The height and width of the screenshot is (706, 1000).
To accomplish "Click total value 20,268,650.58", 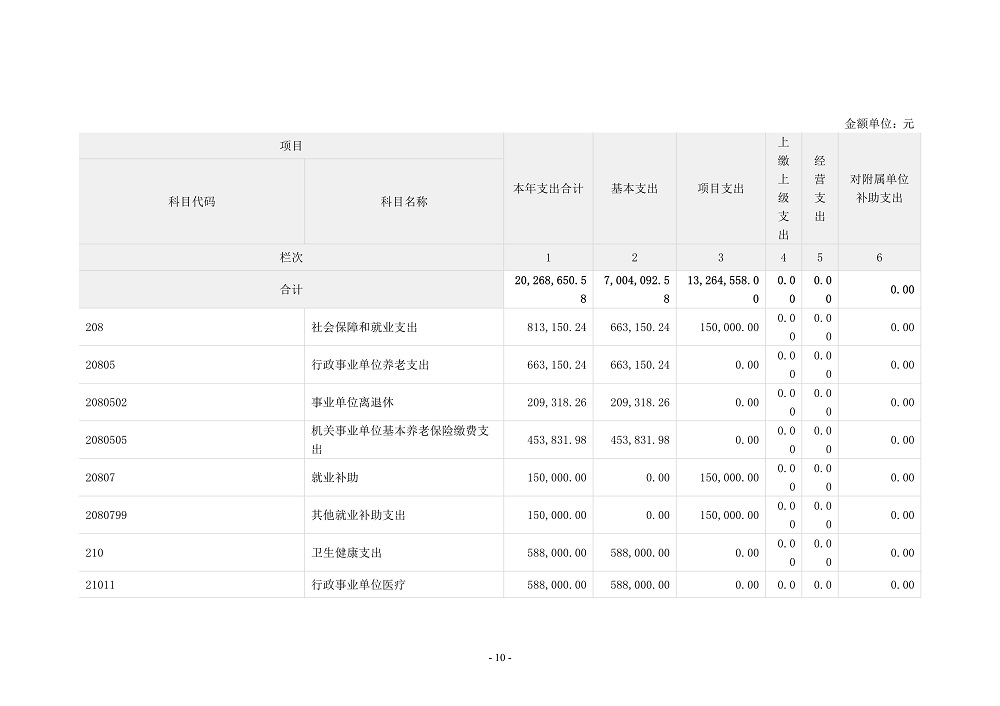I will [550, 289].
